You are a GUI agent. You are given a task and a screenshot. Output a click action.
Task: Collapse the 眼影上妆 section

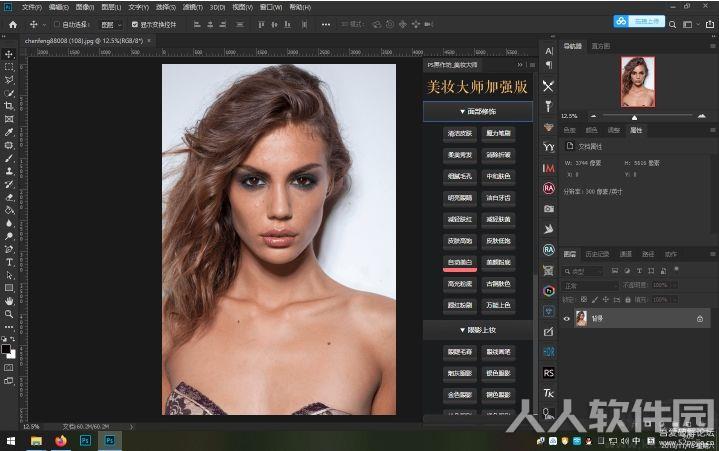(x=477, y=330)
